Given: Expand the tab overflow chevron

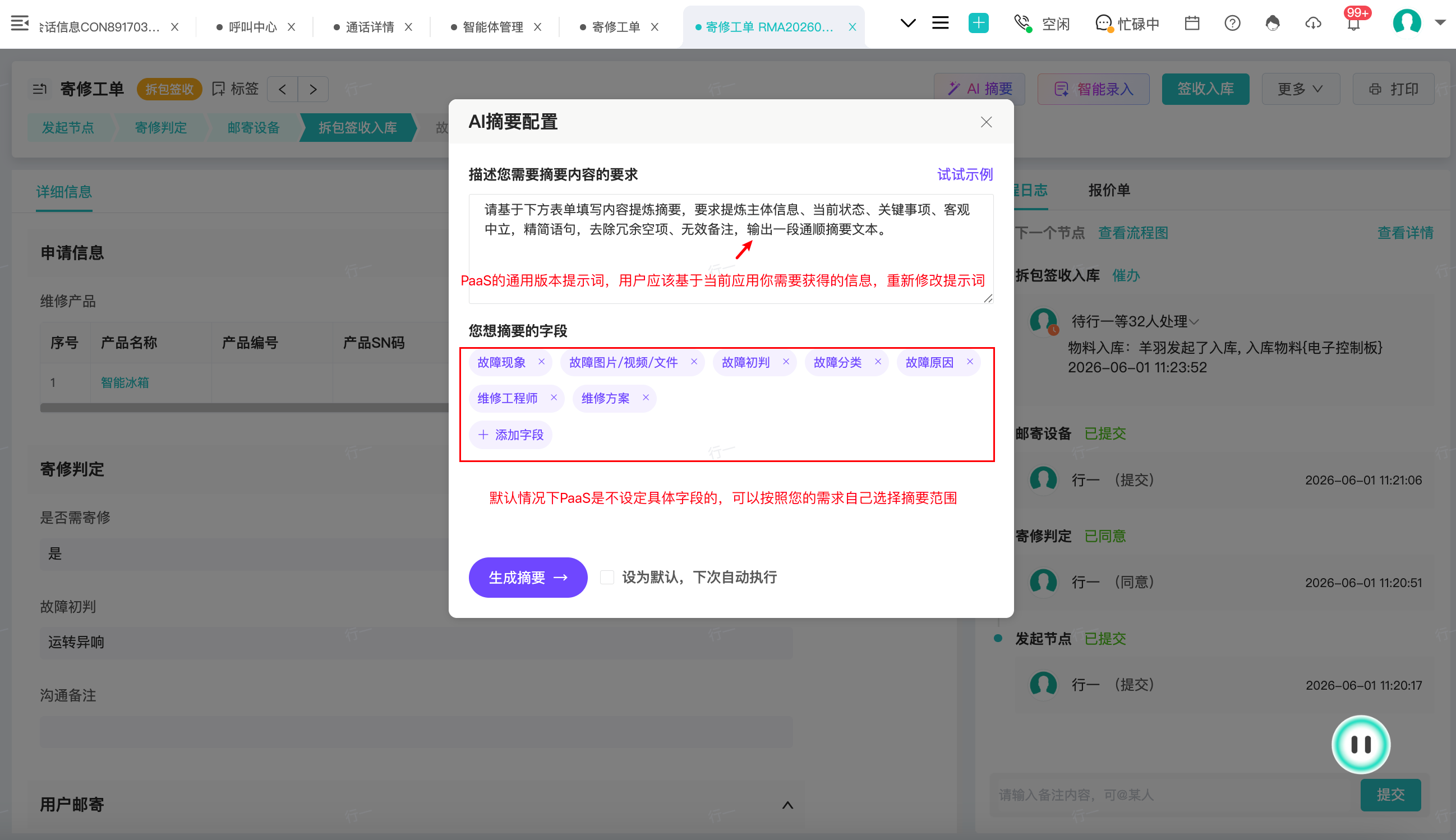Looking at the screenshot, I should point(908,24).
